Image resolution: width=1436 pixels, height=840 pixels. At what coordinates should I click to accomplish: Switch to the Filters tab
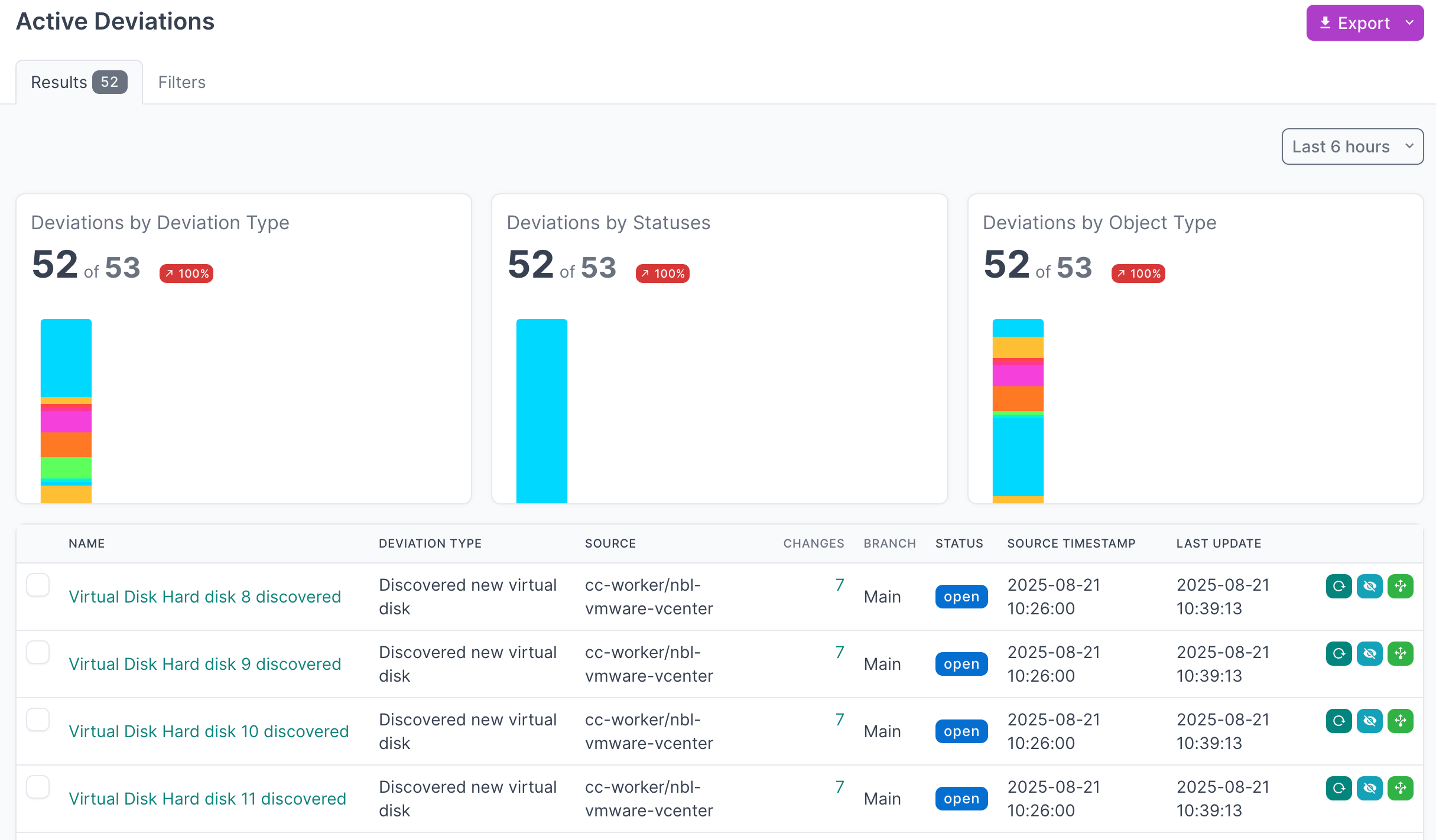181,82
